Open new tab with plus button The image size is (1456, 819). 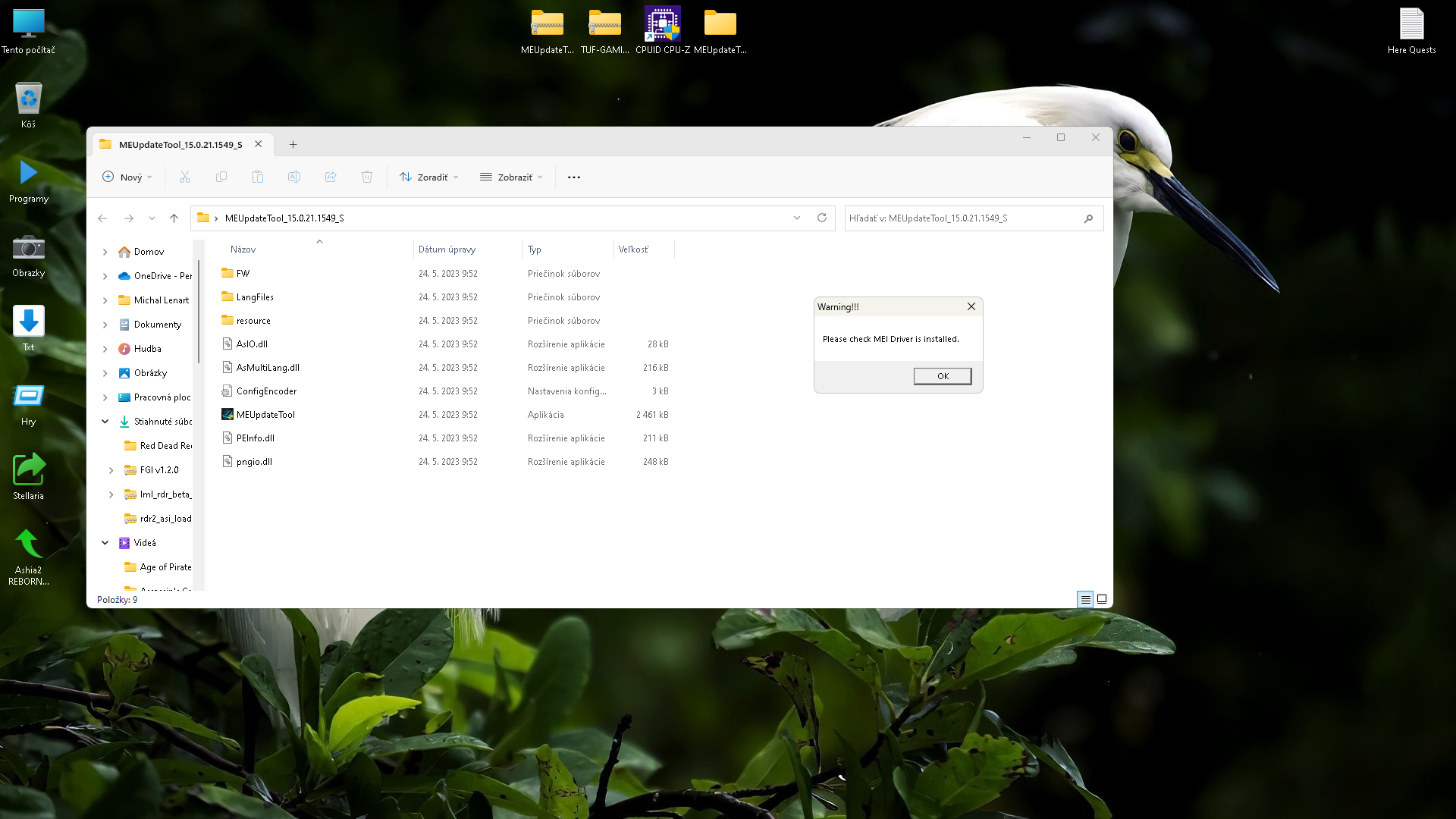(x=293, y=144)
